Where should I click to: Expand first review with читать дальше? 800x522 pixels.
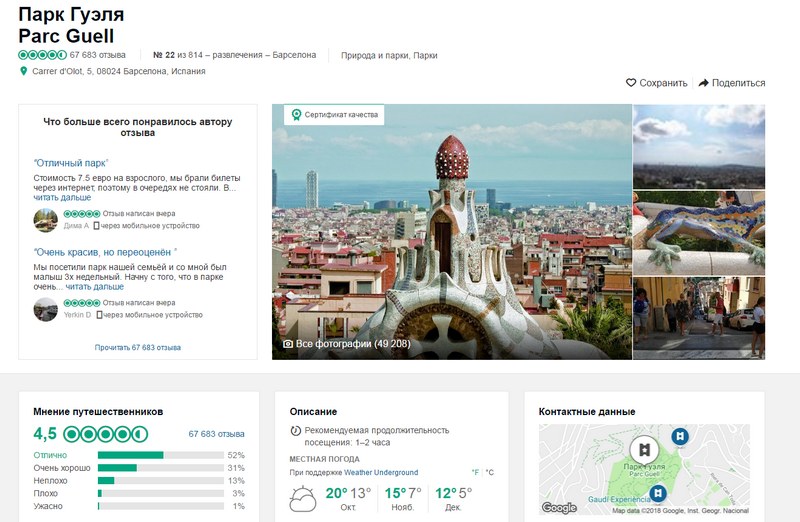pyautogui.click(x=62, y=198)
